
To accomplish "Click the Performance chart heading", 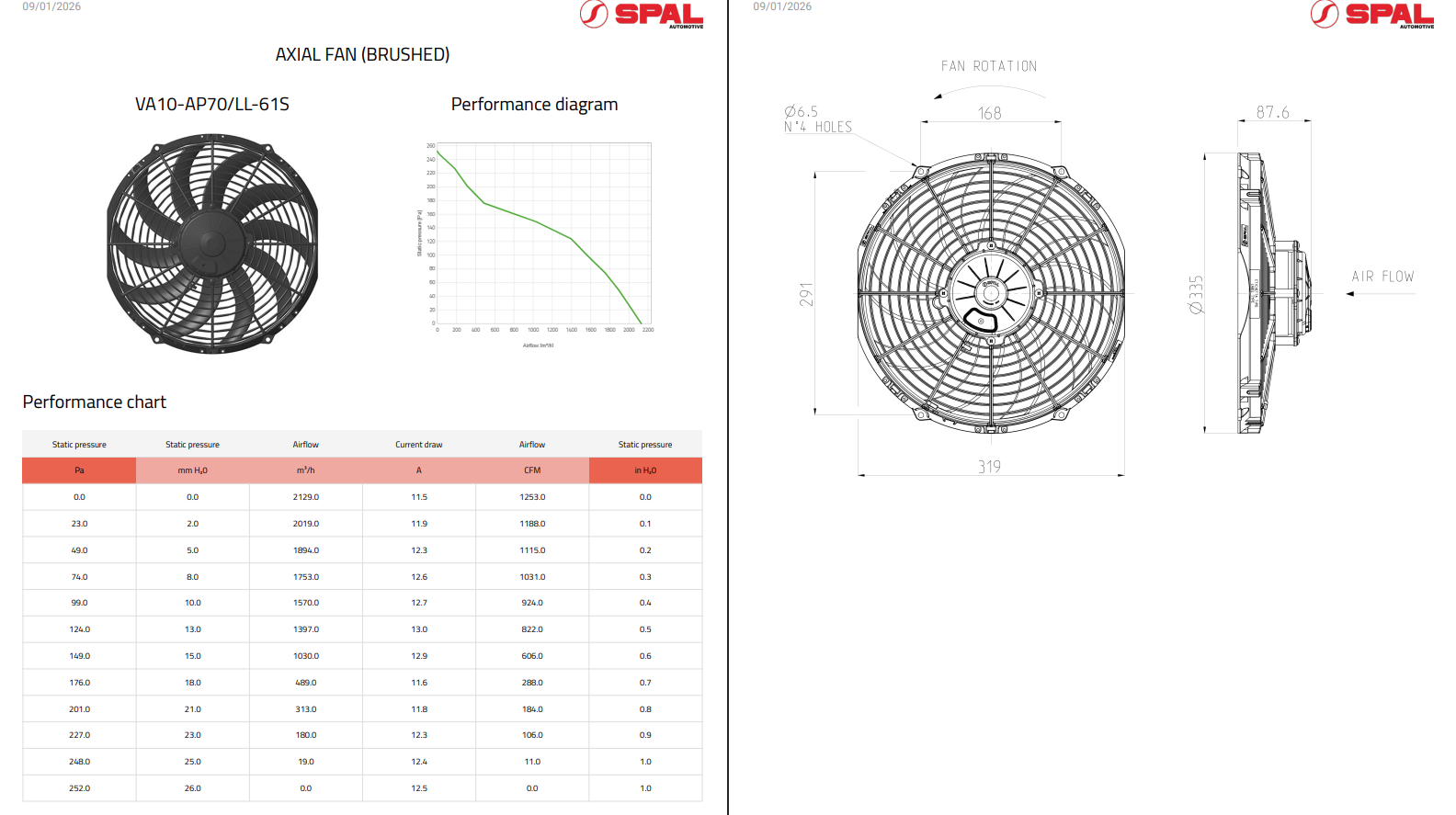I will pos(95,402).
